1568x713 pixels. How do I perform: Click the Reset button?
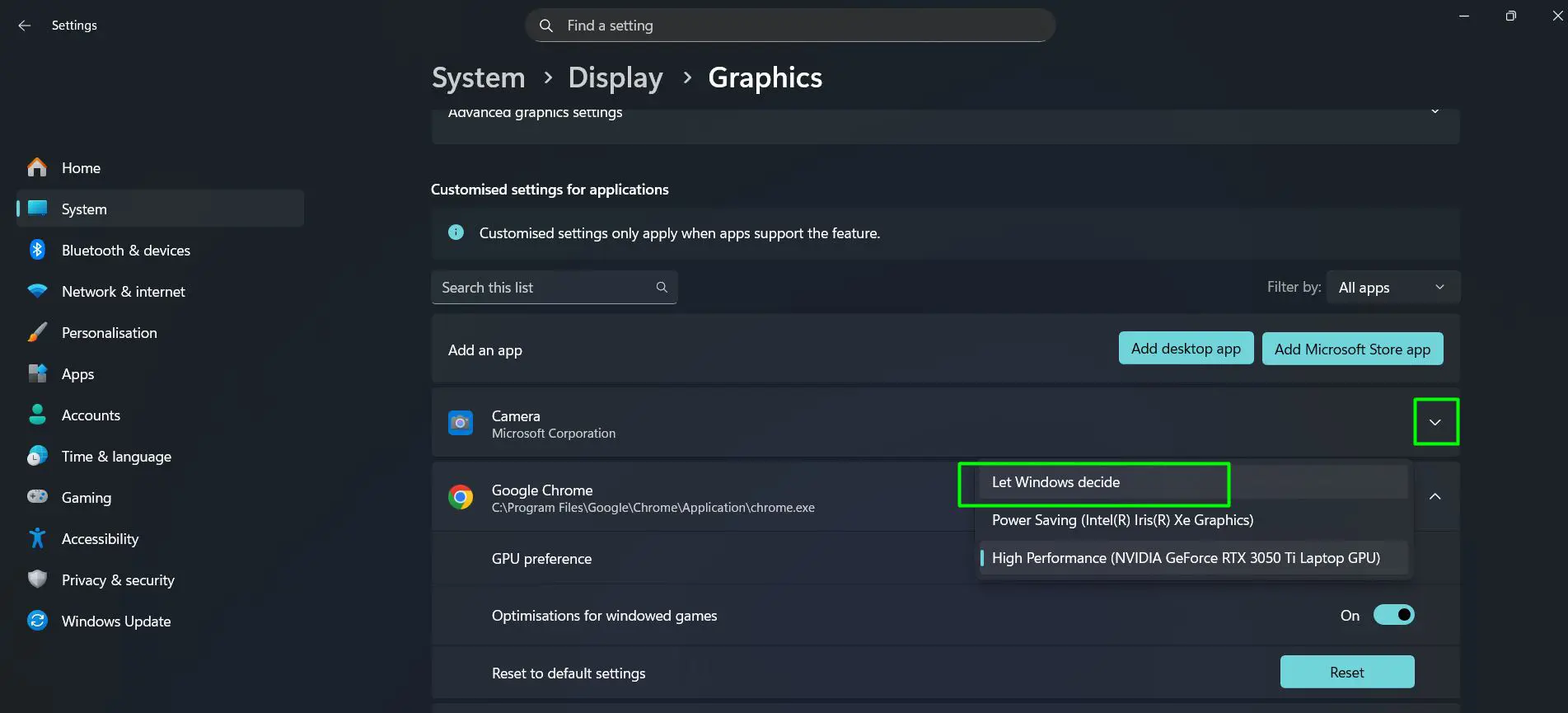pos(1347,672)
